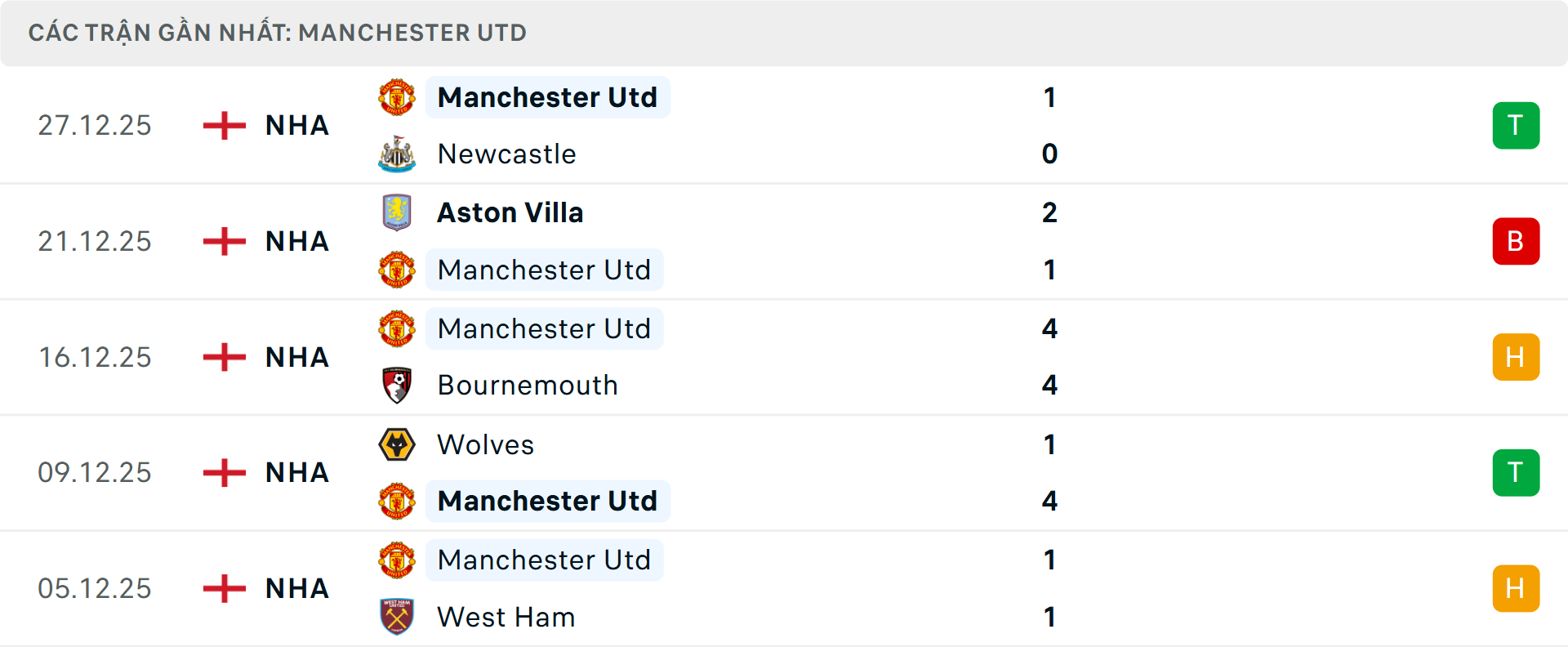Image resolution: width=1568 pixels, height=647 pixels.
Task: Open the Bournemouth team link
Action: click(x=528, y=386)
